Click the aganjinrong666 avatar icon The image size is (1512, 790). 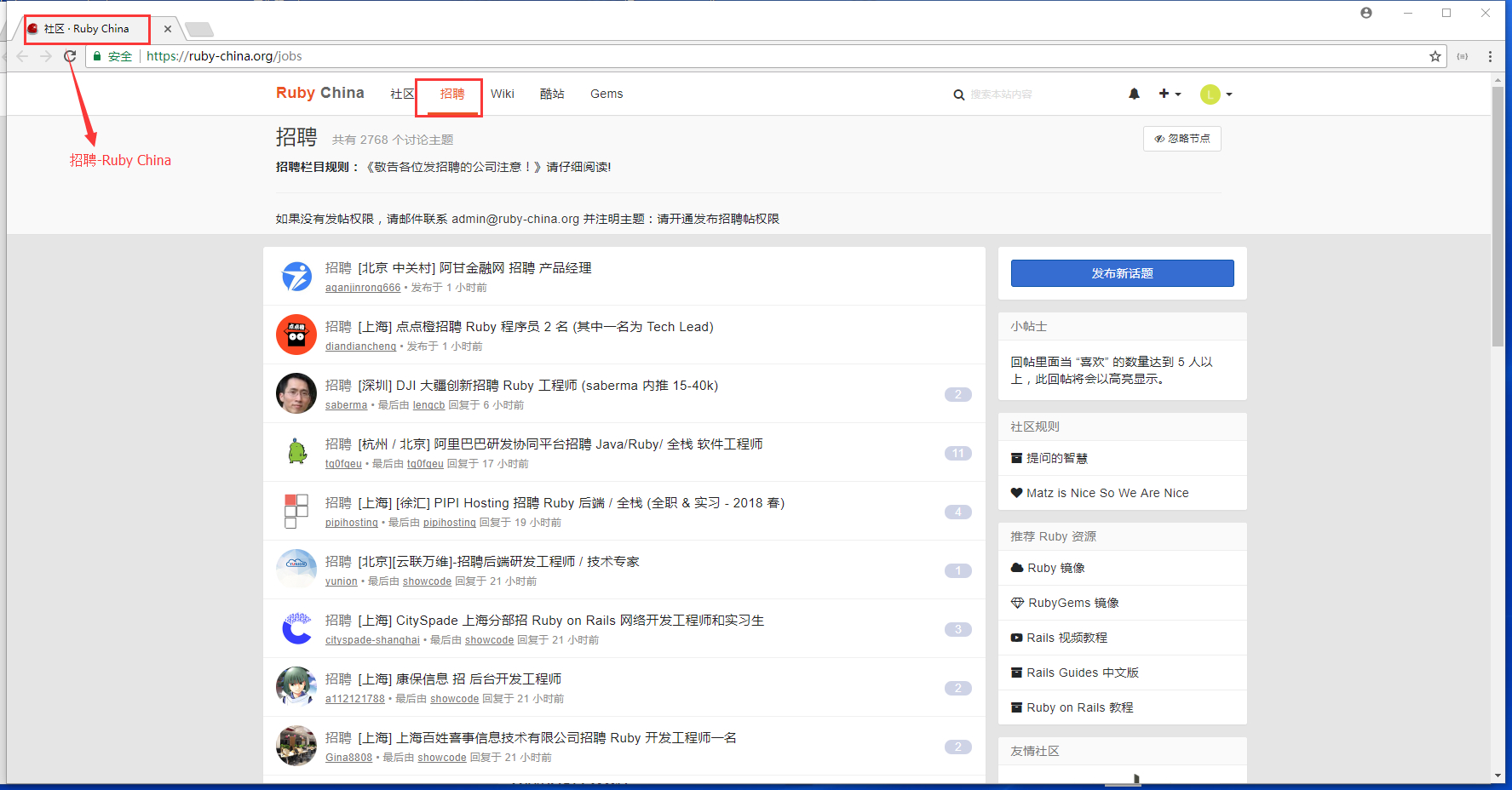pos(296,277)
